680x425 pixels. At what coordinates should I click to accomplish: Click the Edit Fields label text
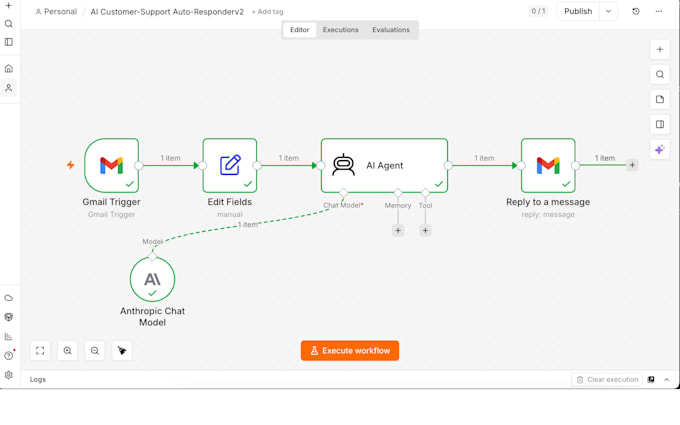pyautogui.click(x=229, y=202)
